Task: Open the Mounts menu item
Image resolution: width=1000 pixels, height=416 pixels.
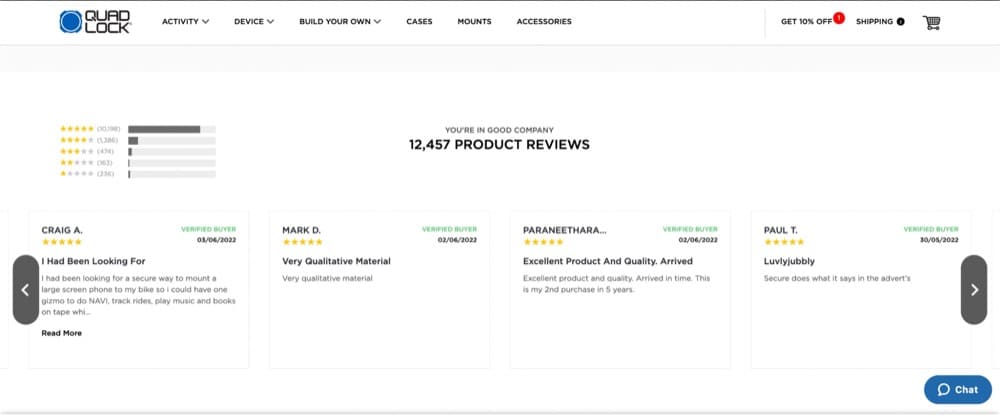Action: [474, 21]
